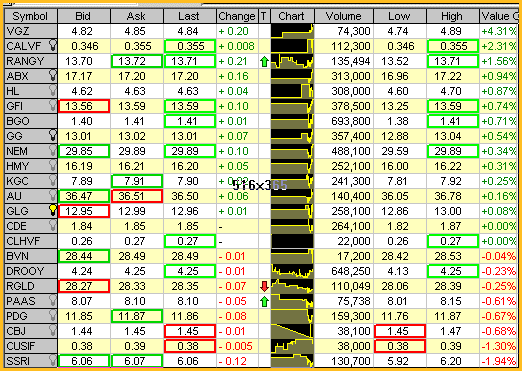This screenshot has height=371, width=522.
Task: Sort by the Change column header
Action: click(237, 16)
